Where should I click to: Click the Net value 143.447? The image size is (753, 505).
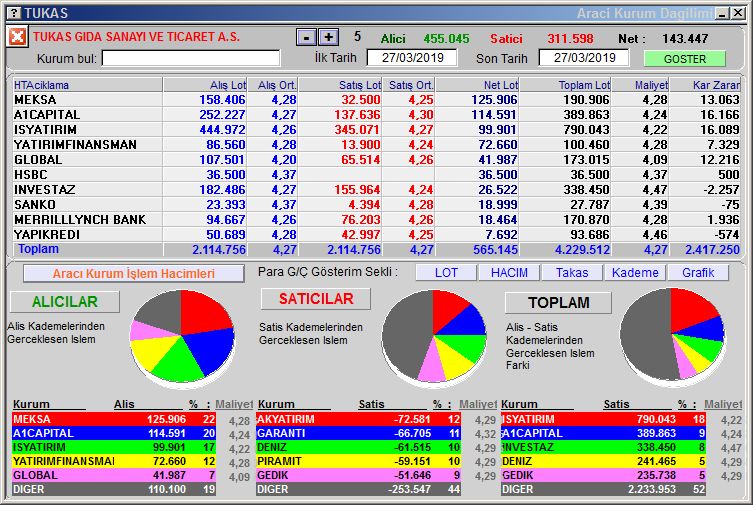[685, 38]
